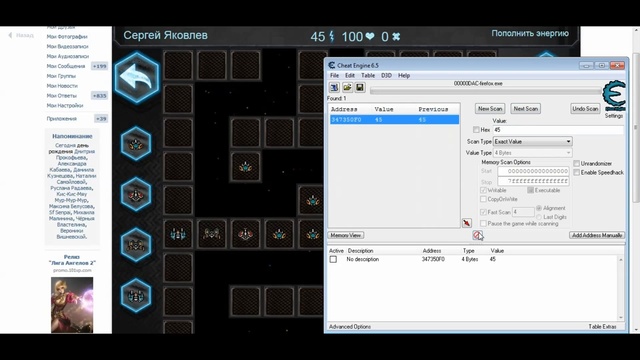Click the Start address field
The width and height of the screenshot is (640, 360).
tap(533, 171)
